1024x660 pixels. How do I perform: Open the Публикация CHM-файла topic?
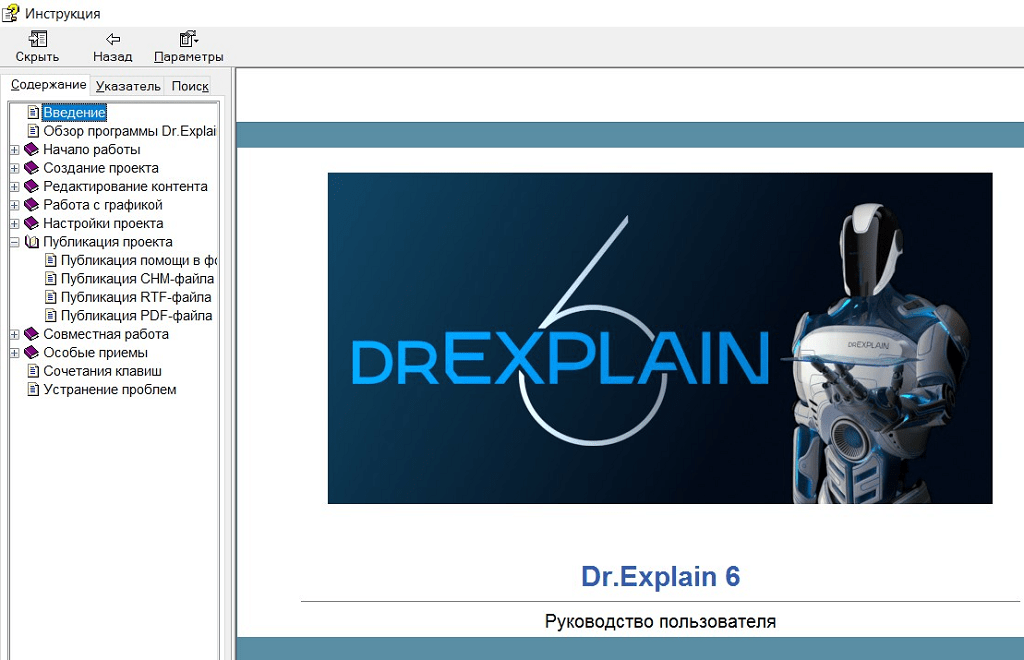click(137, 279)
